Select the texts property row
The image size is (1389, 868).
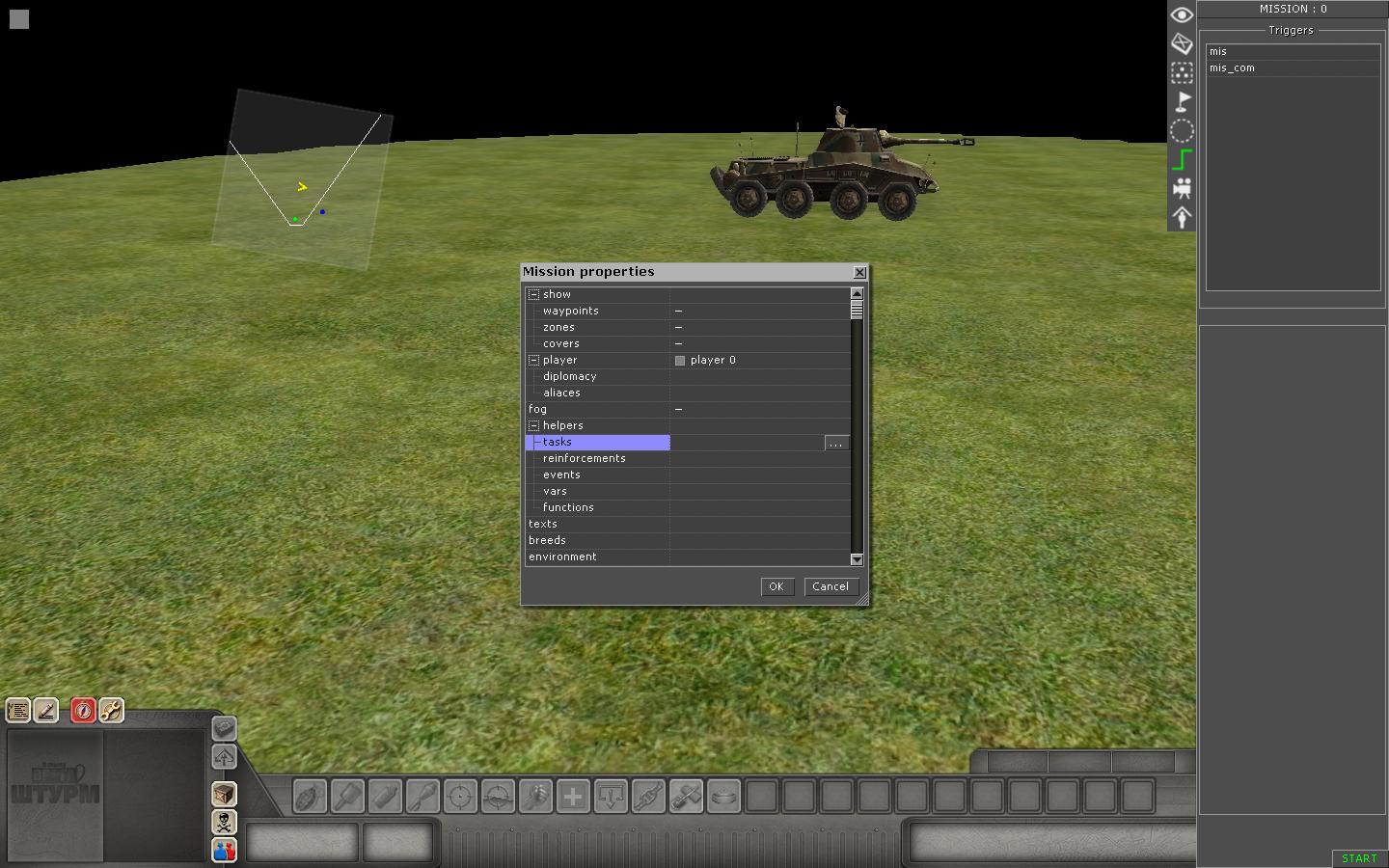[x=687, y=524]
